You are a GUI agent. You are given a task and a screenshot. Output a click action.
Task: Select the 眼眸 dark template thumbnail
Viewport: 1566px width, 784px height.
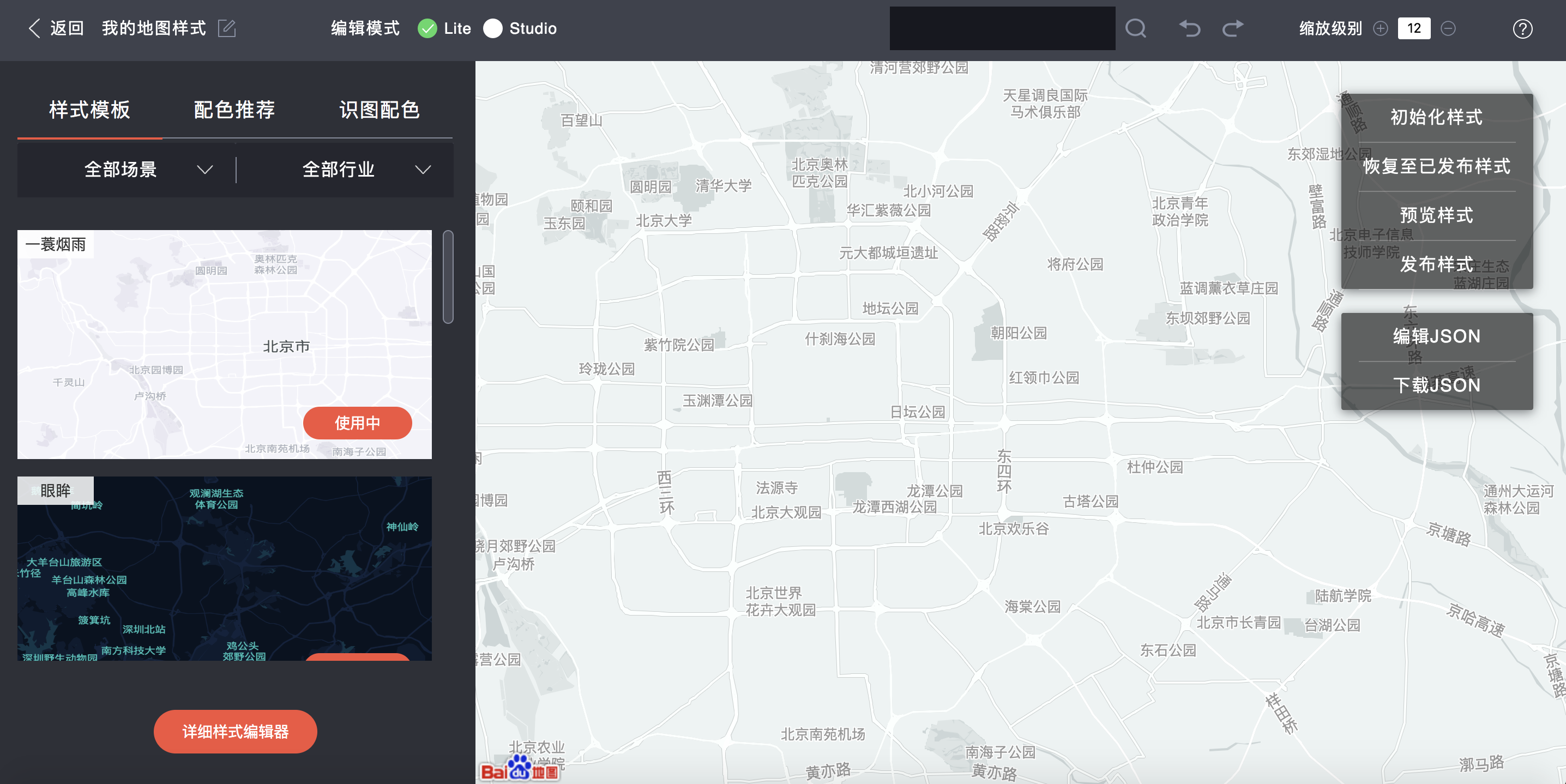224,568
